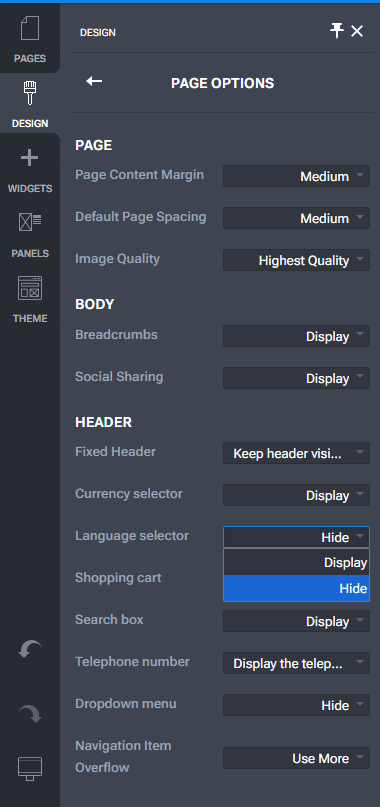Image resolution: width=380 pixels, height=807 pixels.
Task: Open Image Quality dropdown
Action: [296, 260]
